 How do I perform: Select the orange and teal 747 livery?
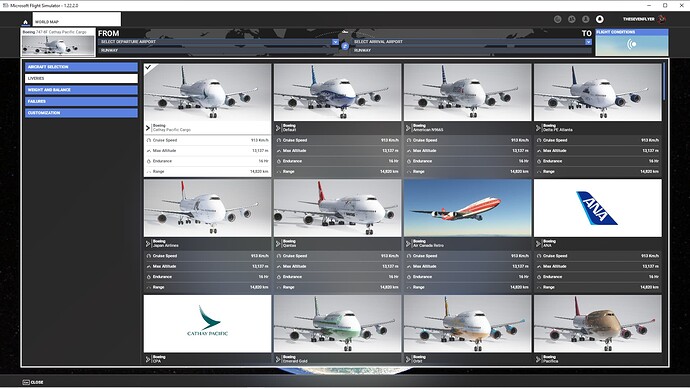tap(467, 323)
